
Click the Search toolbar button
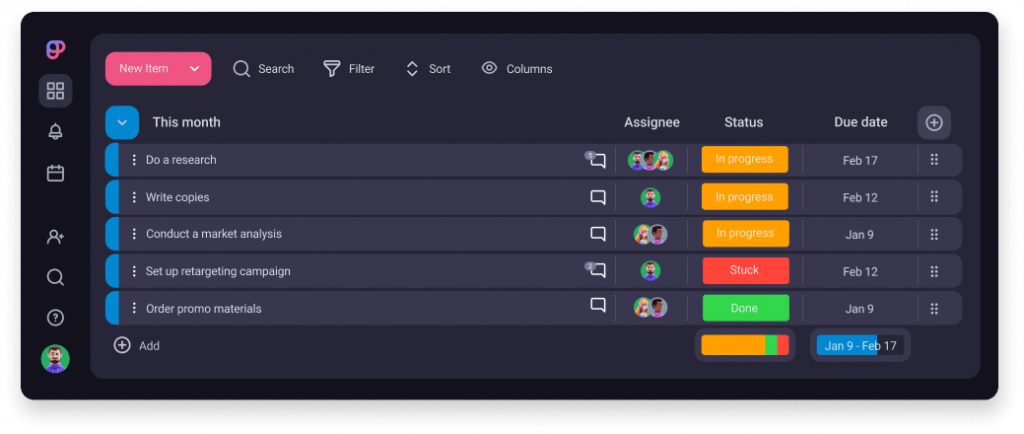(263, 69)
